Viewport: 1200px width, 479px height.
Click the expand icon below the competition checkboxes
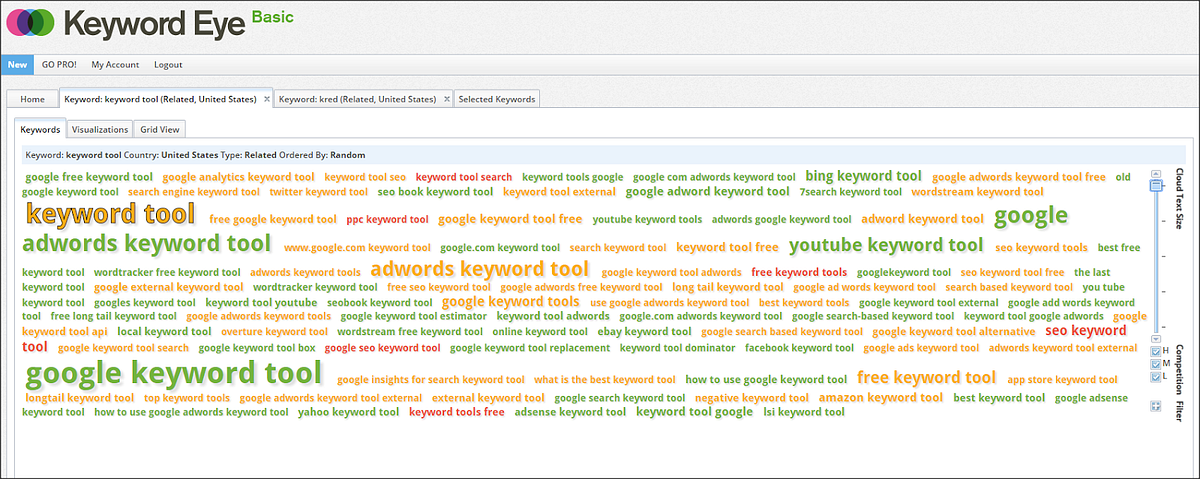(x=1155, y=406)
